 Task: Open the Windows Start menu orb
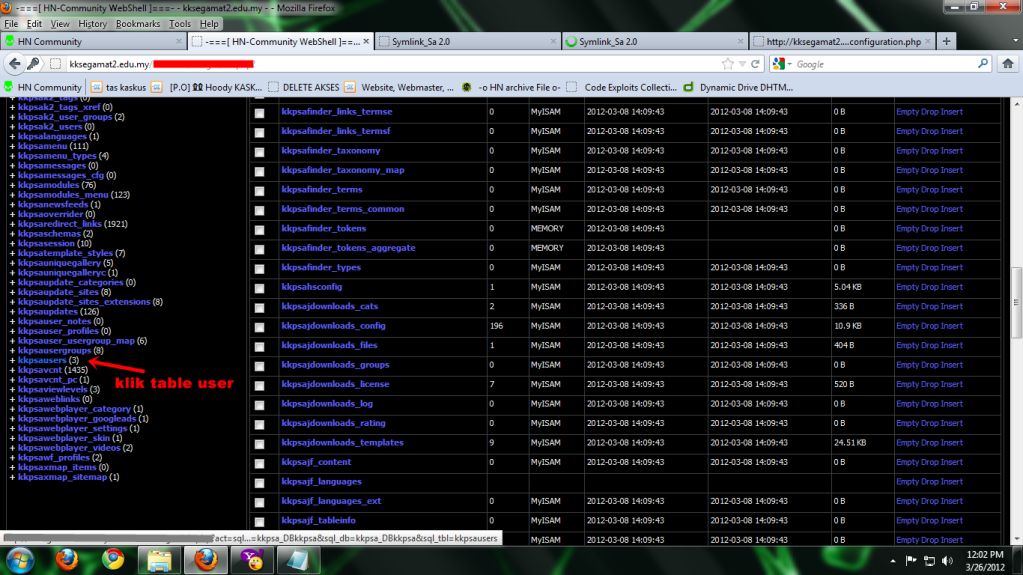click(20, 558)
